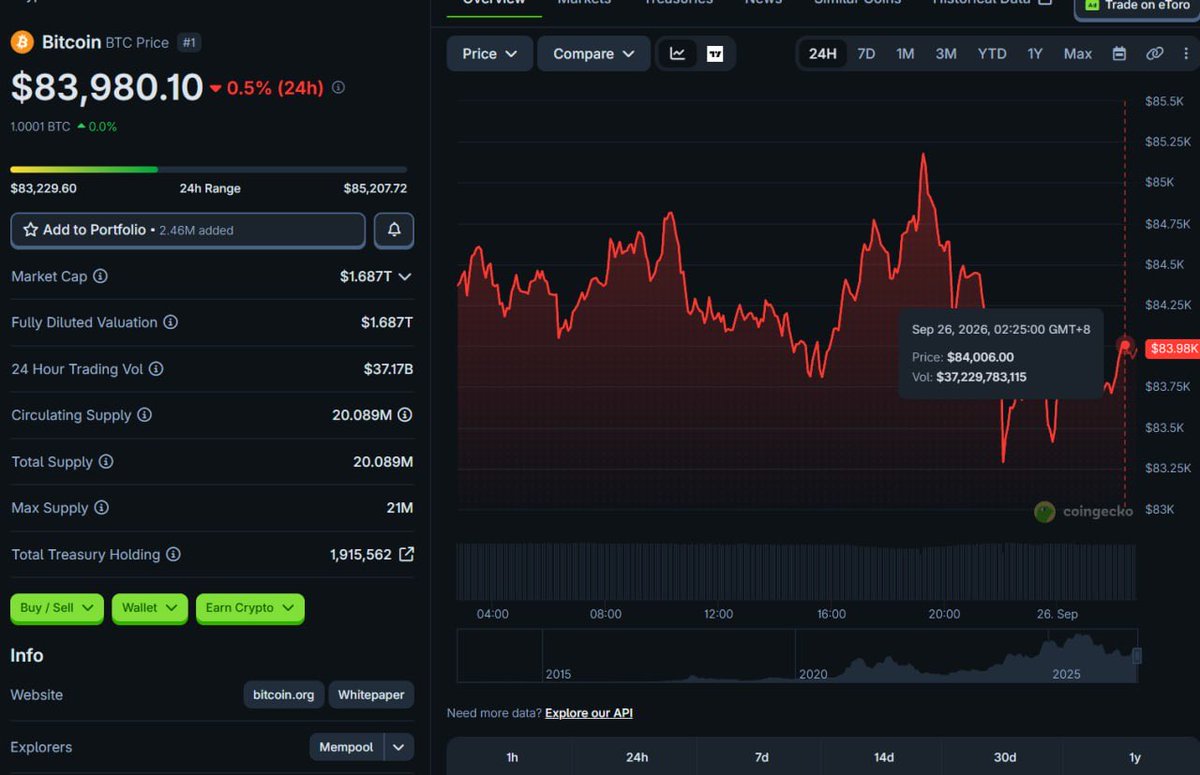Viewport: 1200px width, 775px height.
Task: Select the 24h performance tab
Action: [x=637, y=757]
